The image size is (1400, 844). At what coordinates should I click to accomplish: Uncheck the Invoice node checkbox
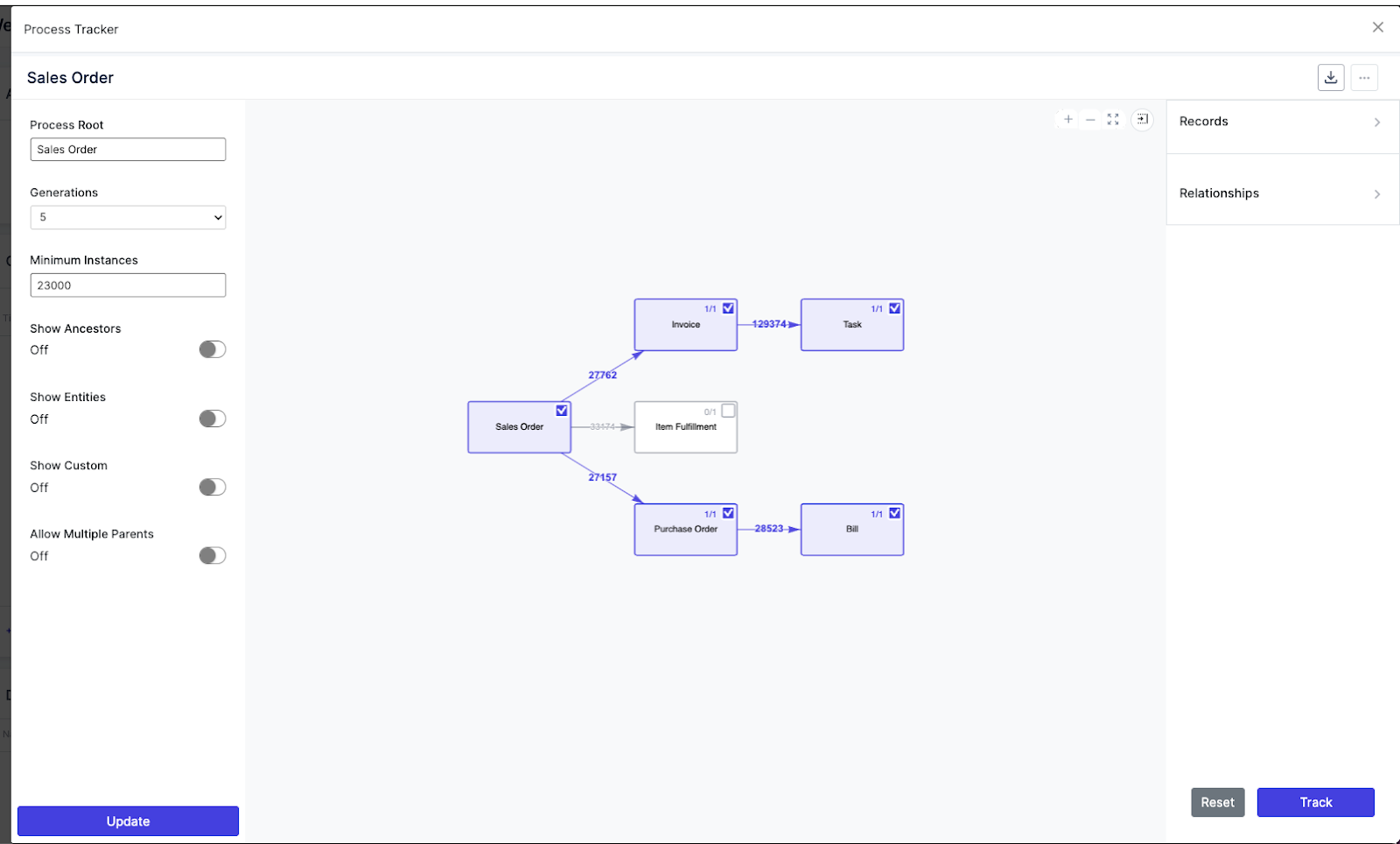pyautogui.click(x=728, y=308)
